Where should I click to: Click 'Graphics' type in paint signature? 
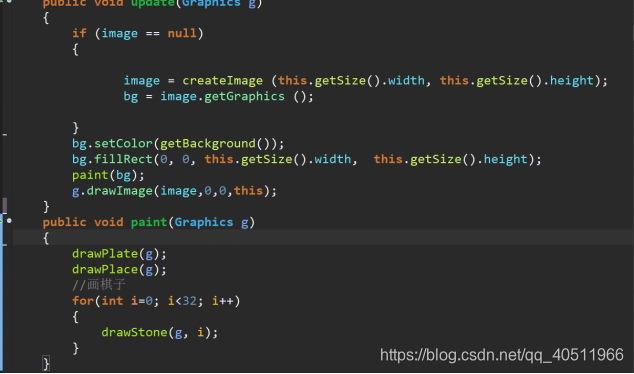point(204,222)
